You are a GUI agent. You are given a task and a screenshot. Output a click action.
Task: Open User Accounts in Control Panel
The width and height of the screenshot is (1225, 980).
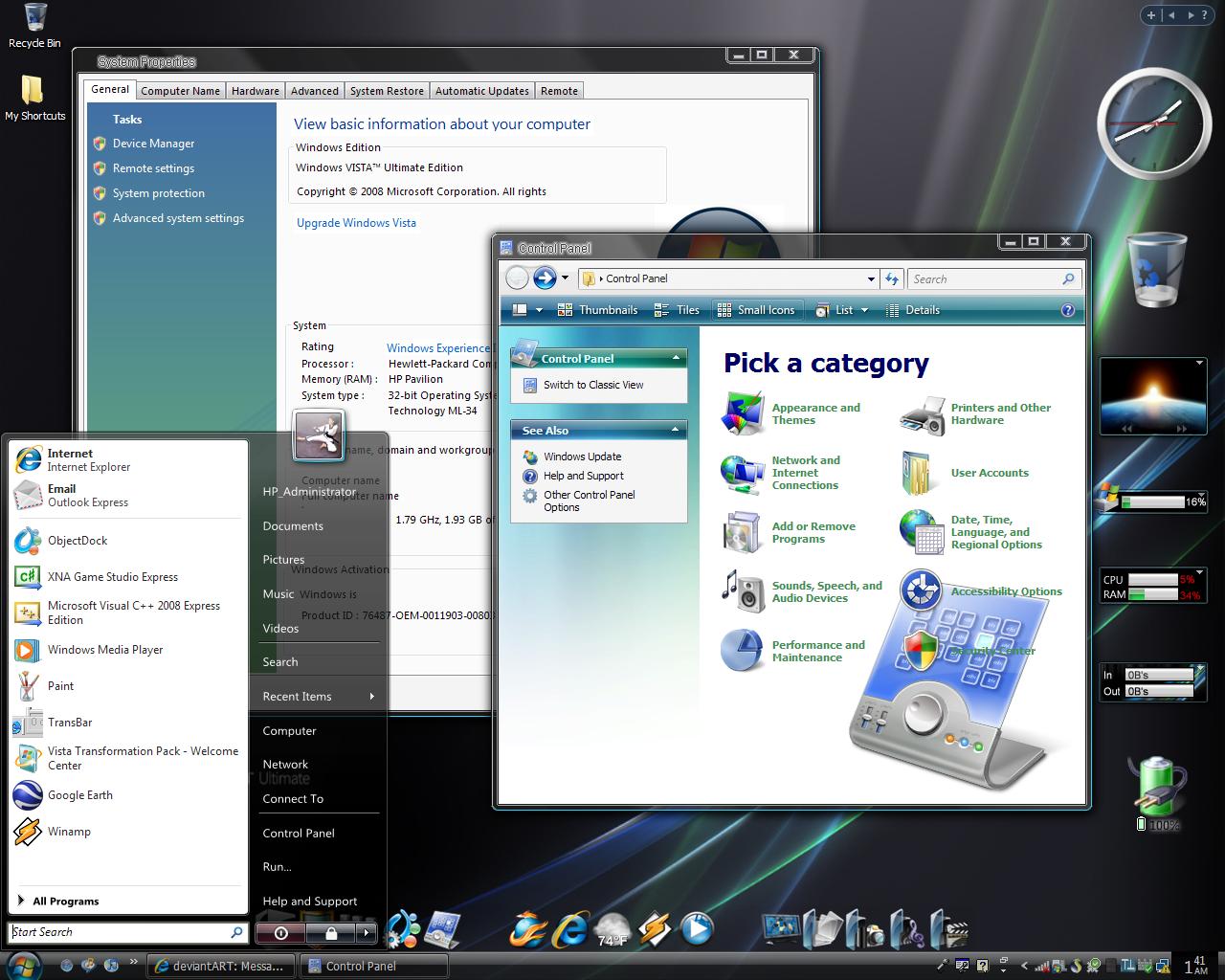[990, 473]
